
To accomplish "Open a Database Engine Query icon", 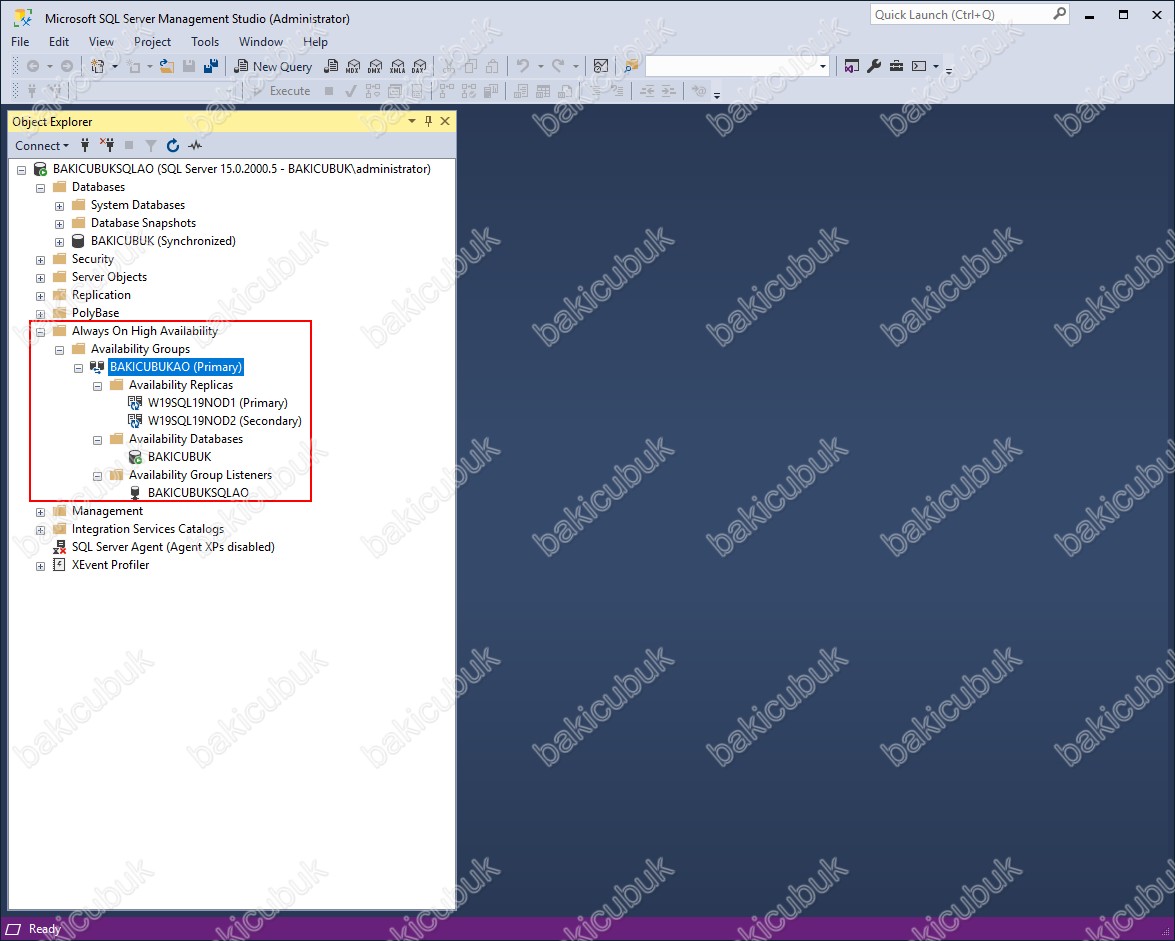I will click(330, 67).
